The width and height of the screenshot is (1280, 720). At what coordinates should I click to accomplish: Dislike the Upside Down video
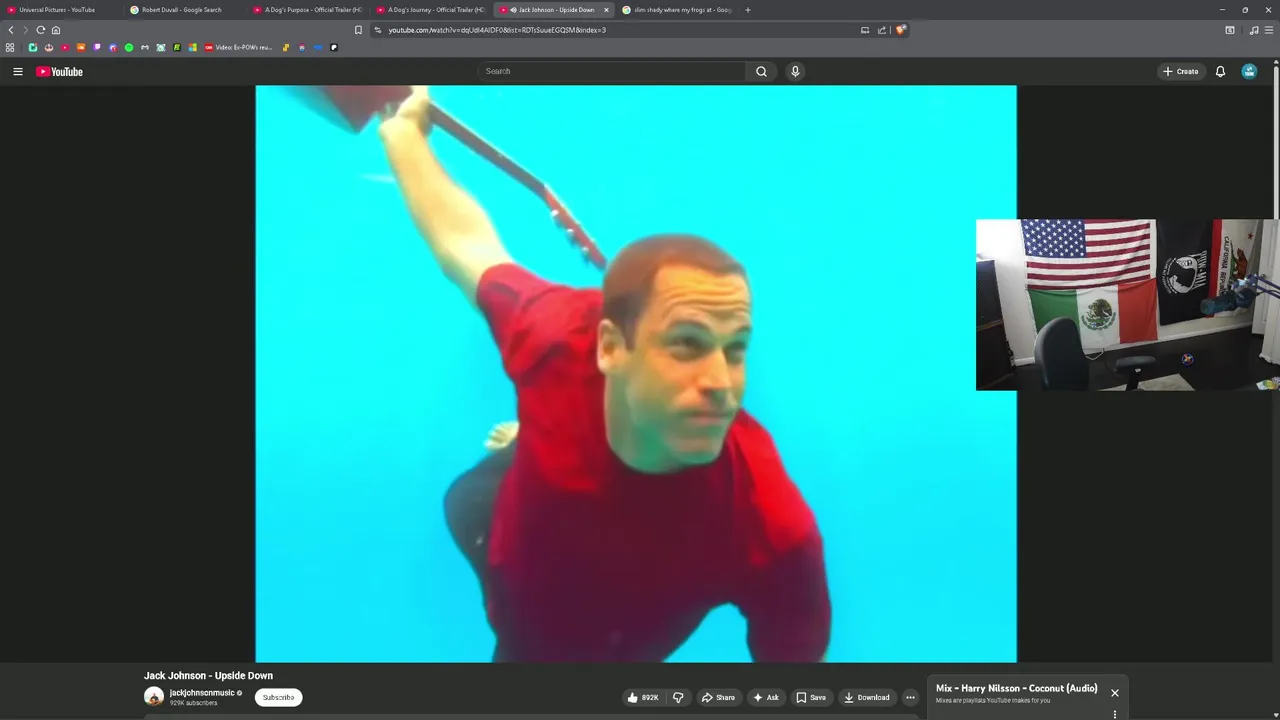click(678, 697)
